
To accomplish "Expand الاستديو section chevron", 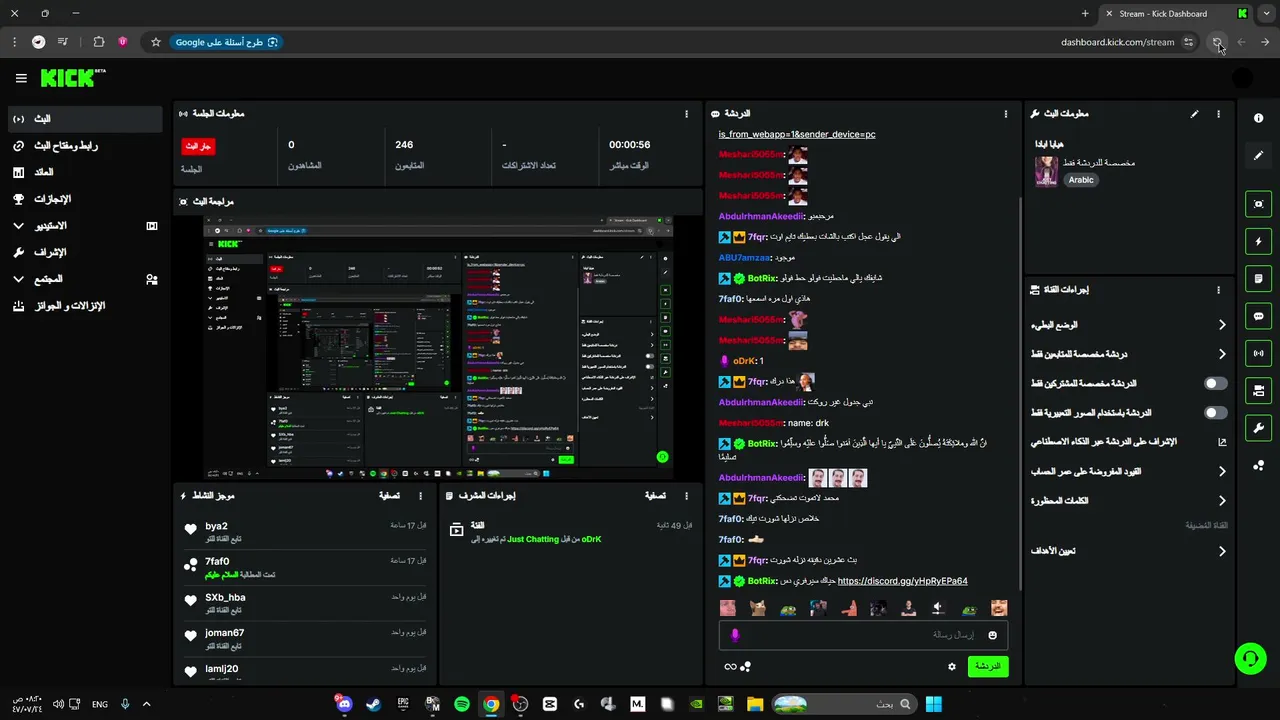I will point(18,226).
